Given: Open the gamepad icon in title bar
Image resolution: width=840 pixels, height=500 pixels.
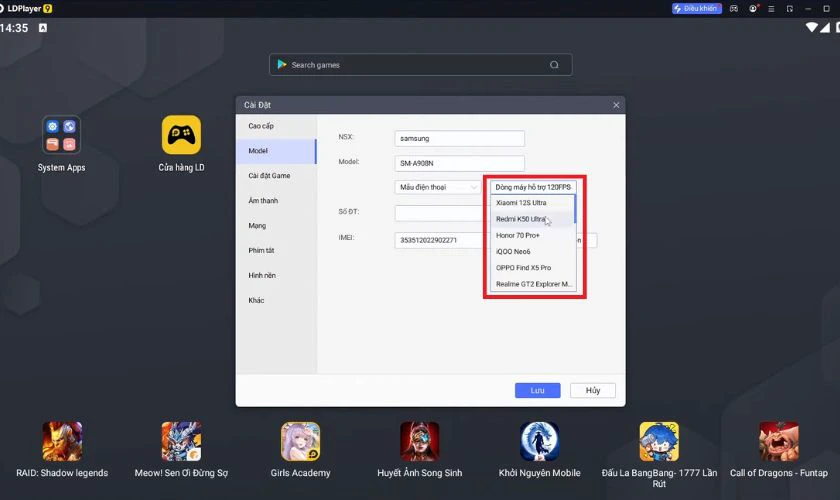Looking at the screenshot, I should pos(734,9).
